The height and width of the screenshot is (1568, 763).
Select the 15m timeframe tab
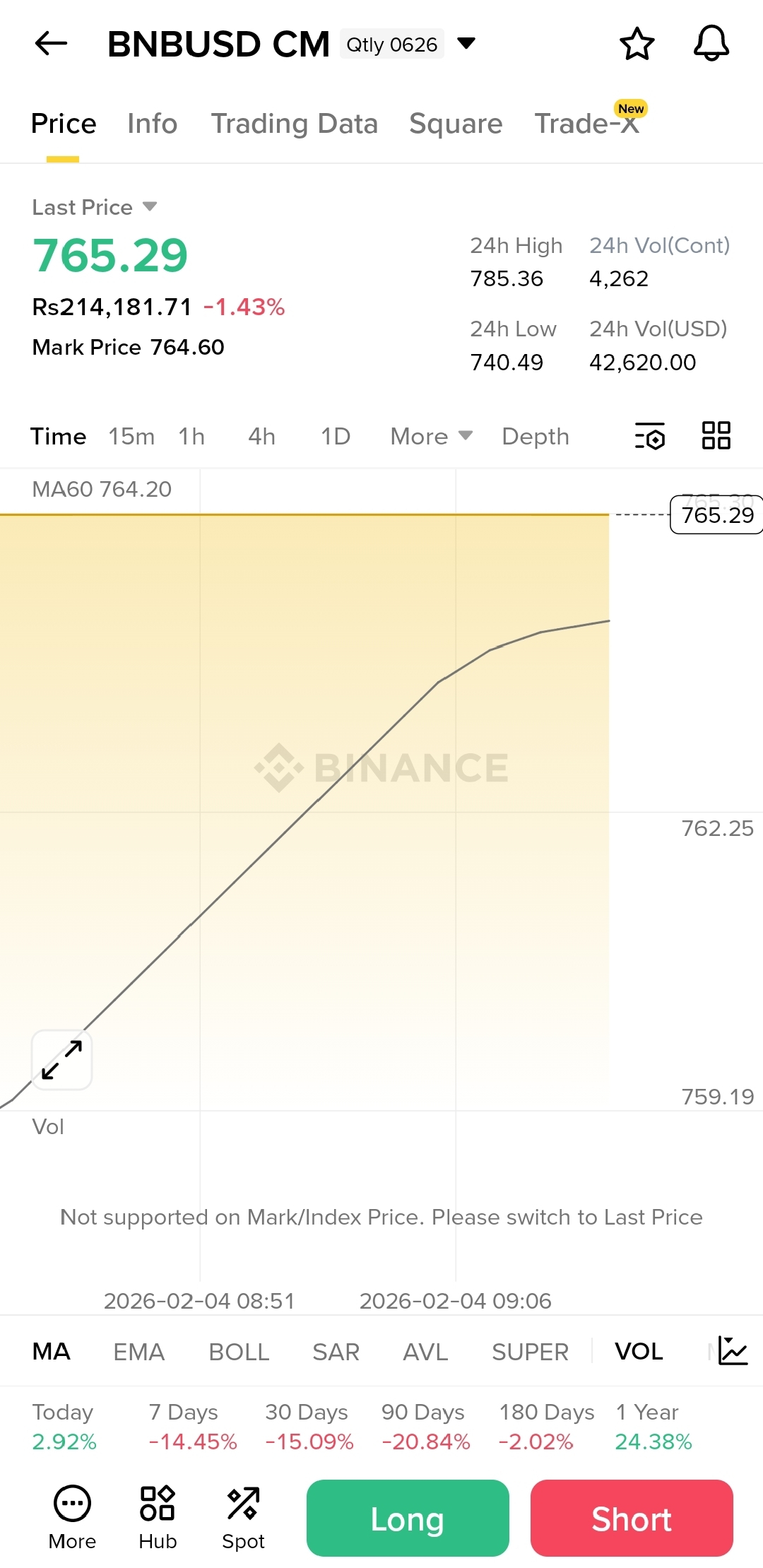[131, 437]
